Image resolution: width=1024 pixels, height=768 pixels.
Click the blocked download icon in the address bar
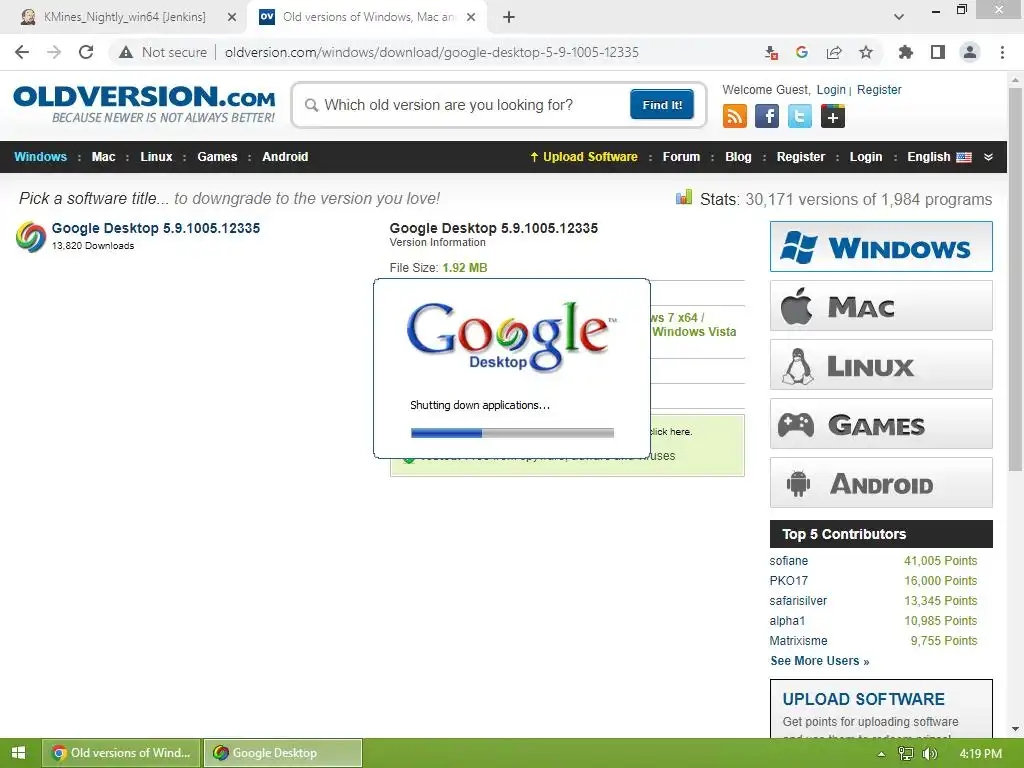(x=771, y=52)
